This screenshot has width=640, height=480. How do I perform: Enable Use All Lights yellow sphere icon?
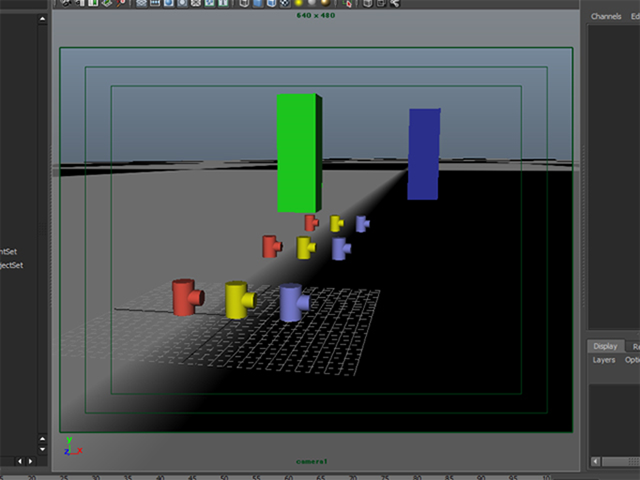pos(298,3)
